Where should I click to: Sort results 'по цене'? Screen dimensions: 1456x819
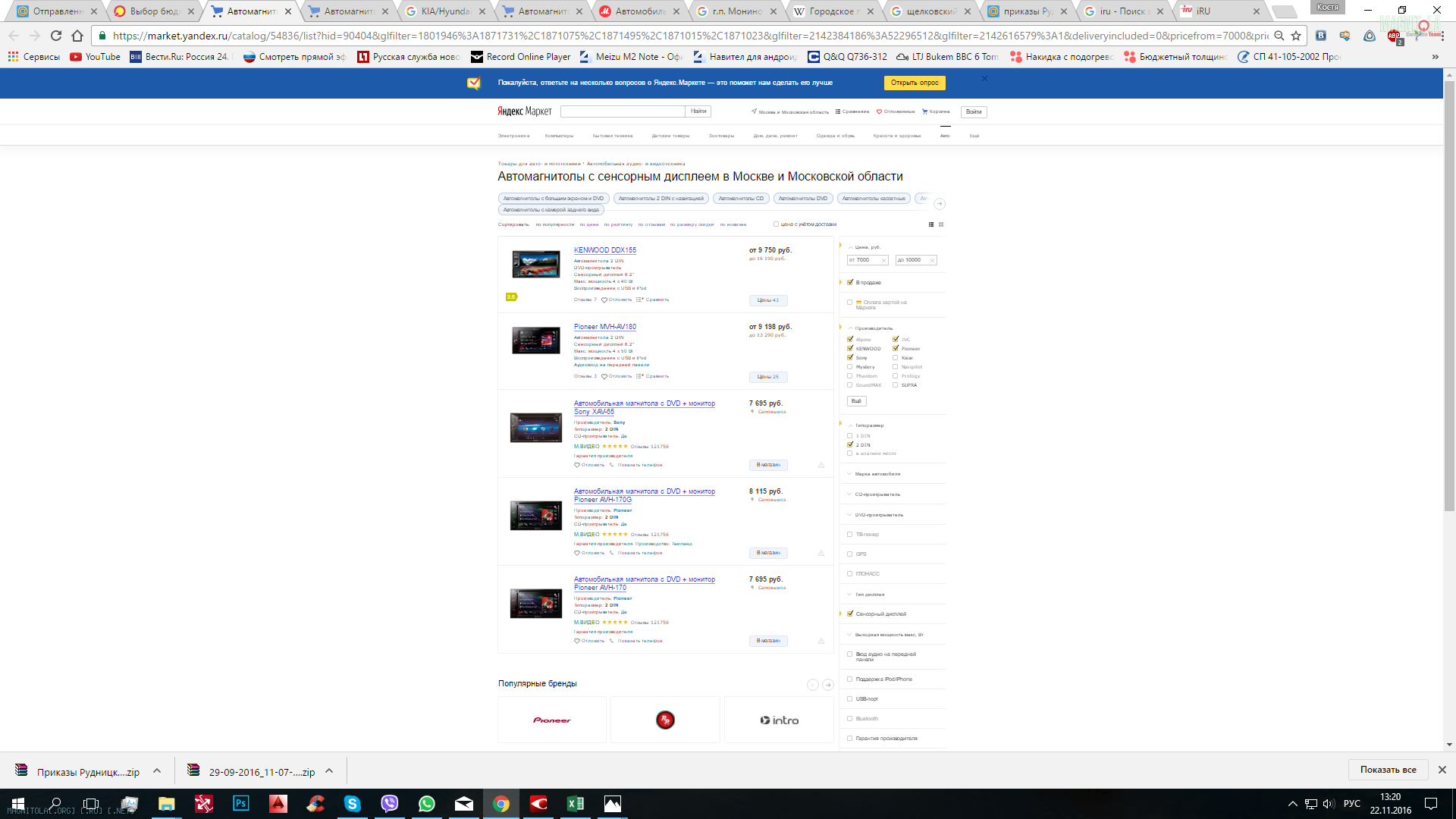589,224
